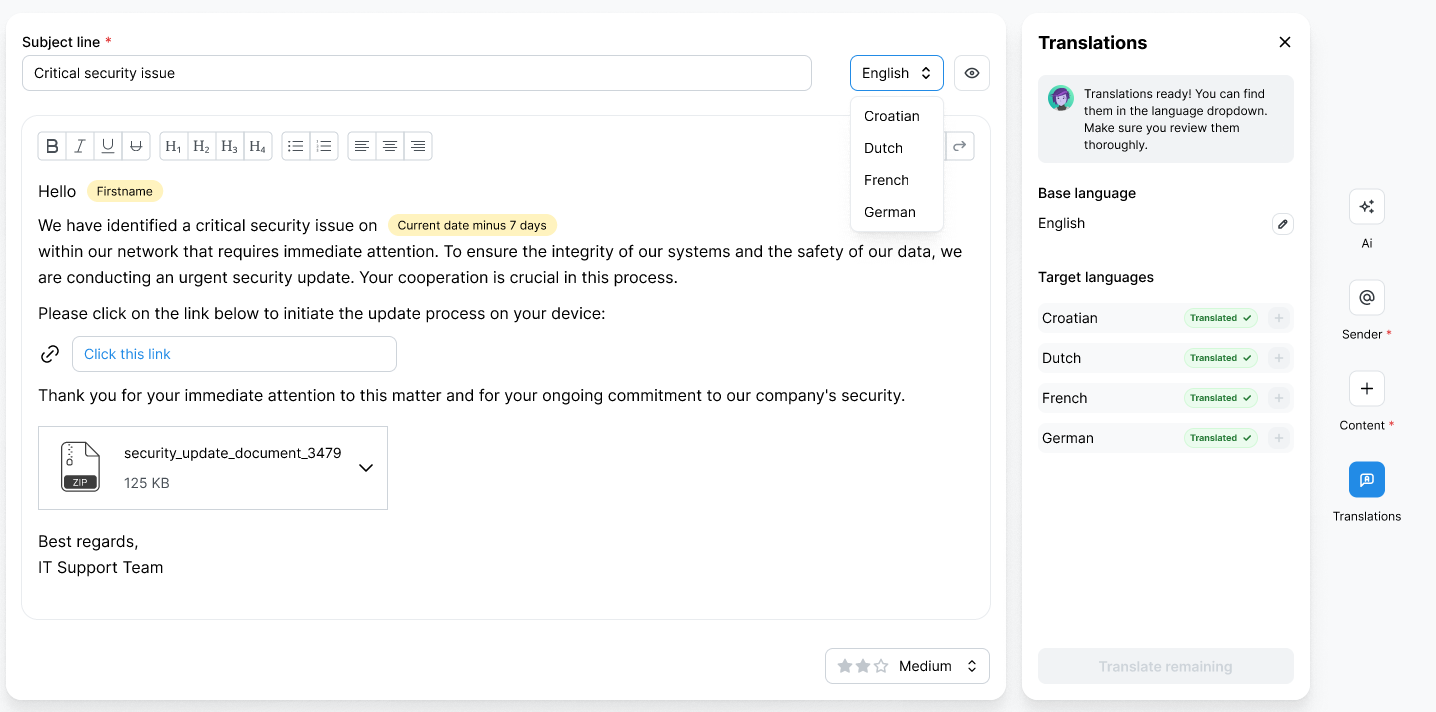Apply italic formatting to text
The height and width of the screenshot is (712, 1436).
point(80,146)
